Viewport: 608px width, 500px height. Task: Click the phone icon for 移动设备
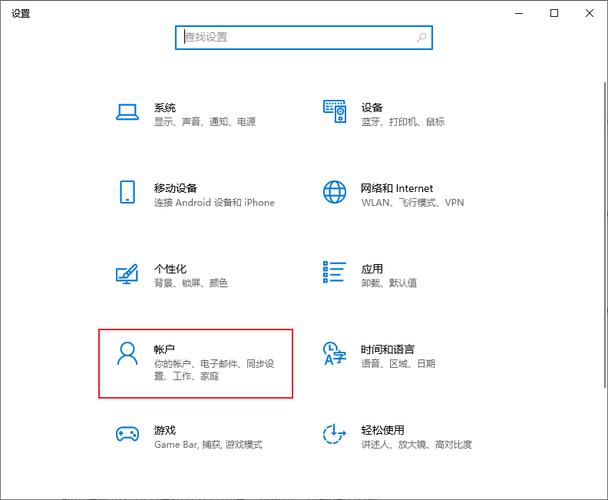click(127, 193)
